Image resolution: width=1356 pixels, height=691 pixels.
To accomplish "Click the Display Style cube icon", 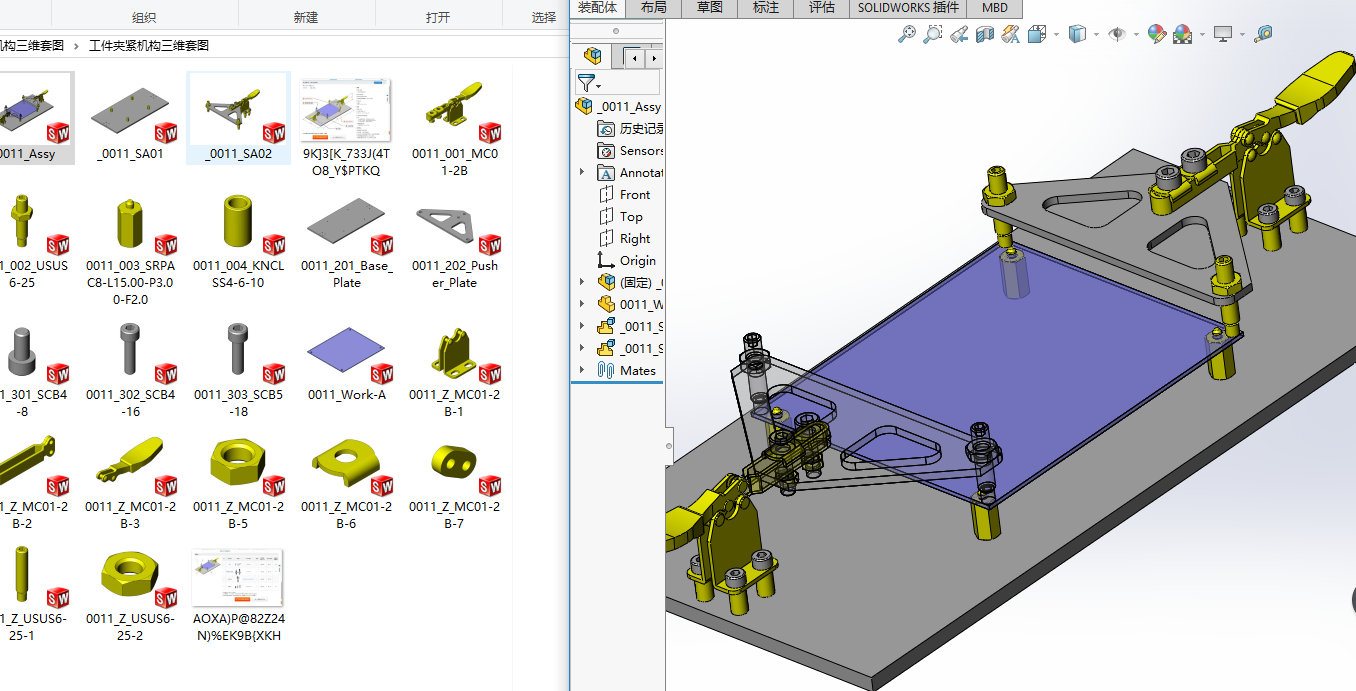I will (x=1077, y=34).
